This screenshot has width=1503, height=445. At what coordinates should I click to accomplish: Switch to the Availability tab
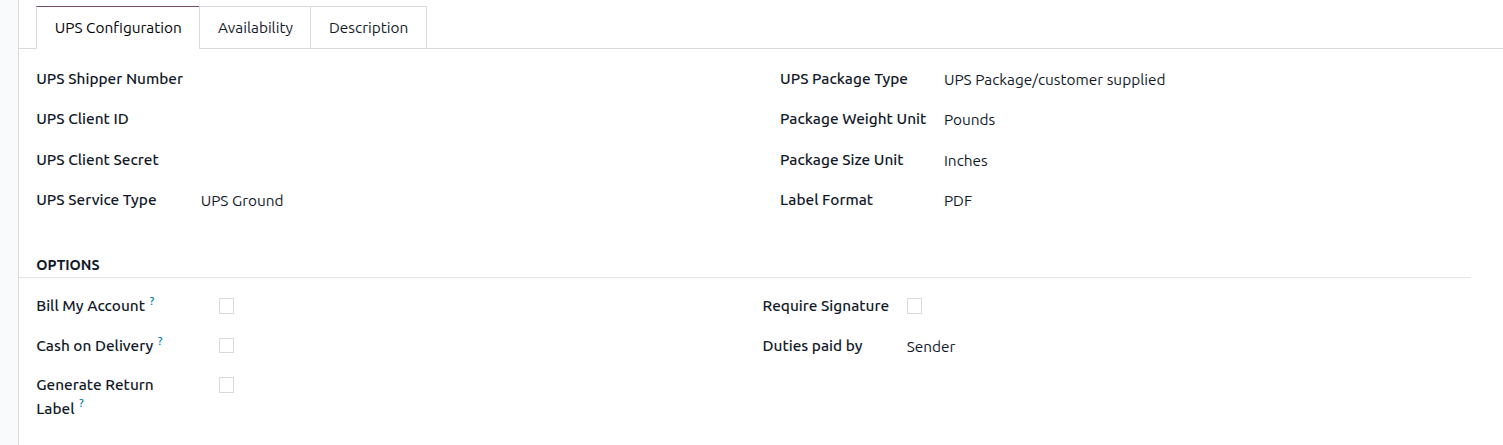tap(255, 28)
